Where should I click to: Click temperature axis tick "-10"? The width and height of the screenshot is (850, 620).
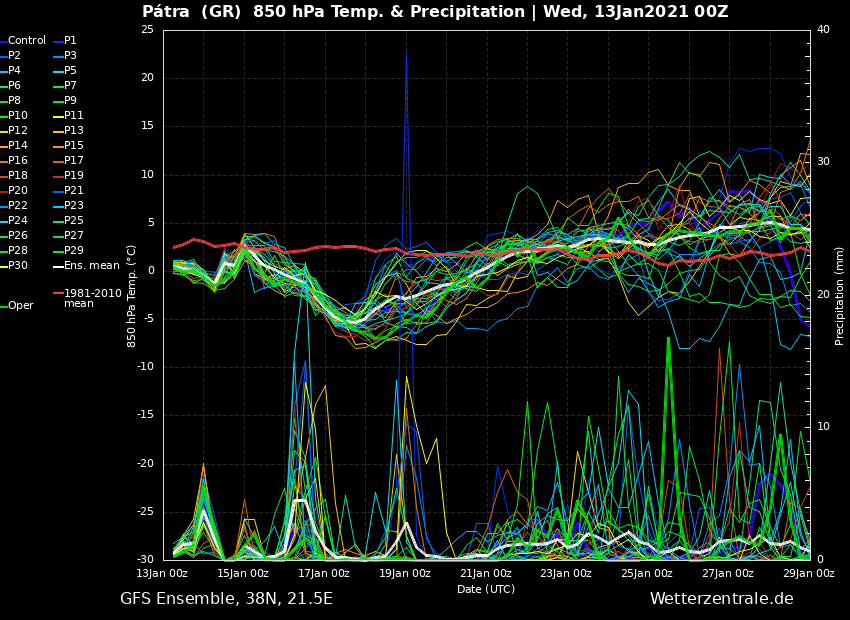(146, 367)
